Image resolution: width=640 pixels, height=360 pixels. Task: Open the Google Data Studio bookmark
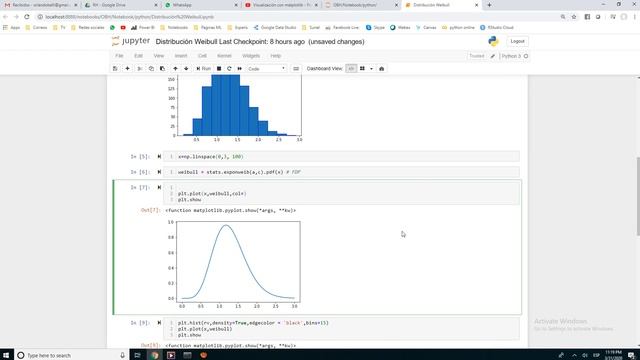[x=275, y=28]
